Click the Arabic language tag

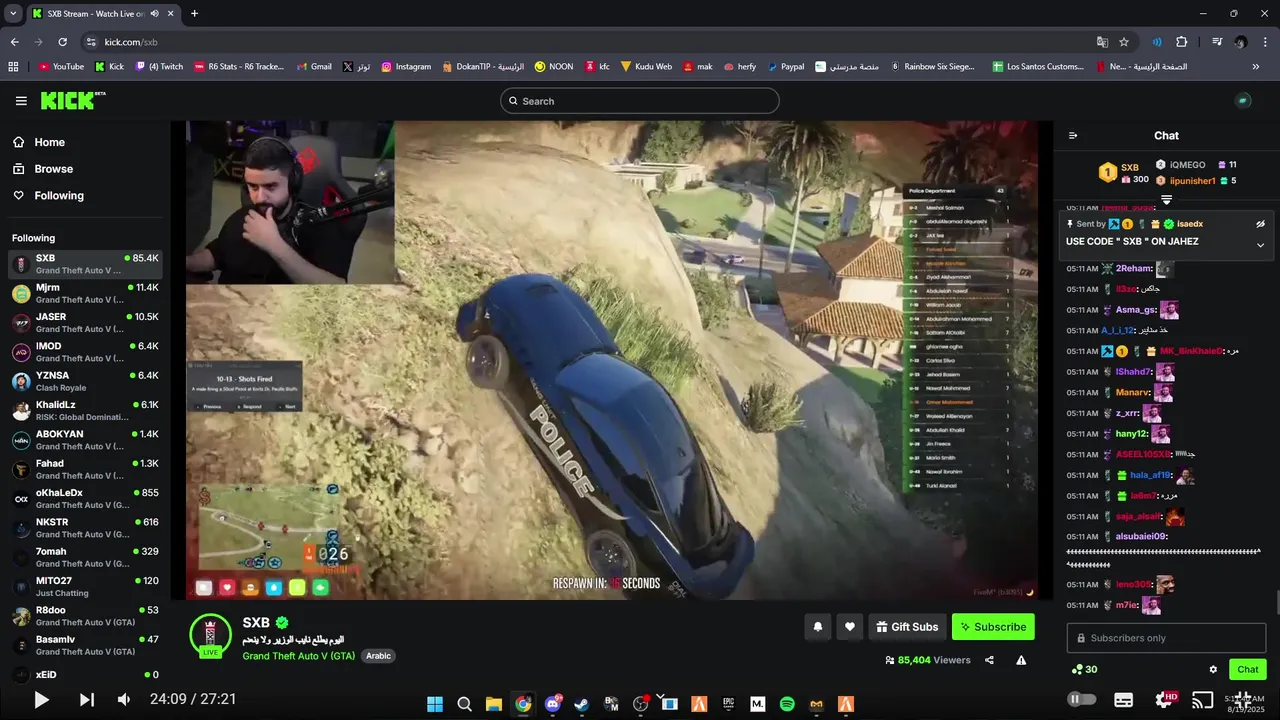(378, 656)
